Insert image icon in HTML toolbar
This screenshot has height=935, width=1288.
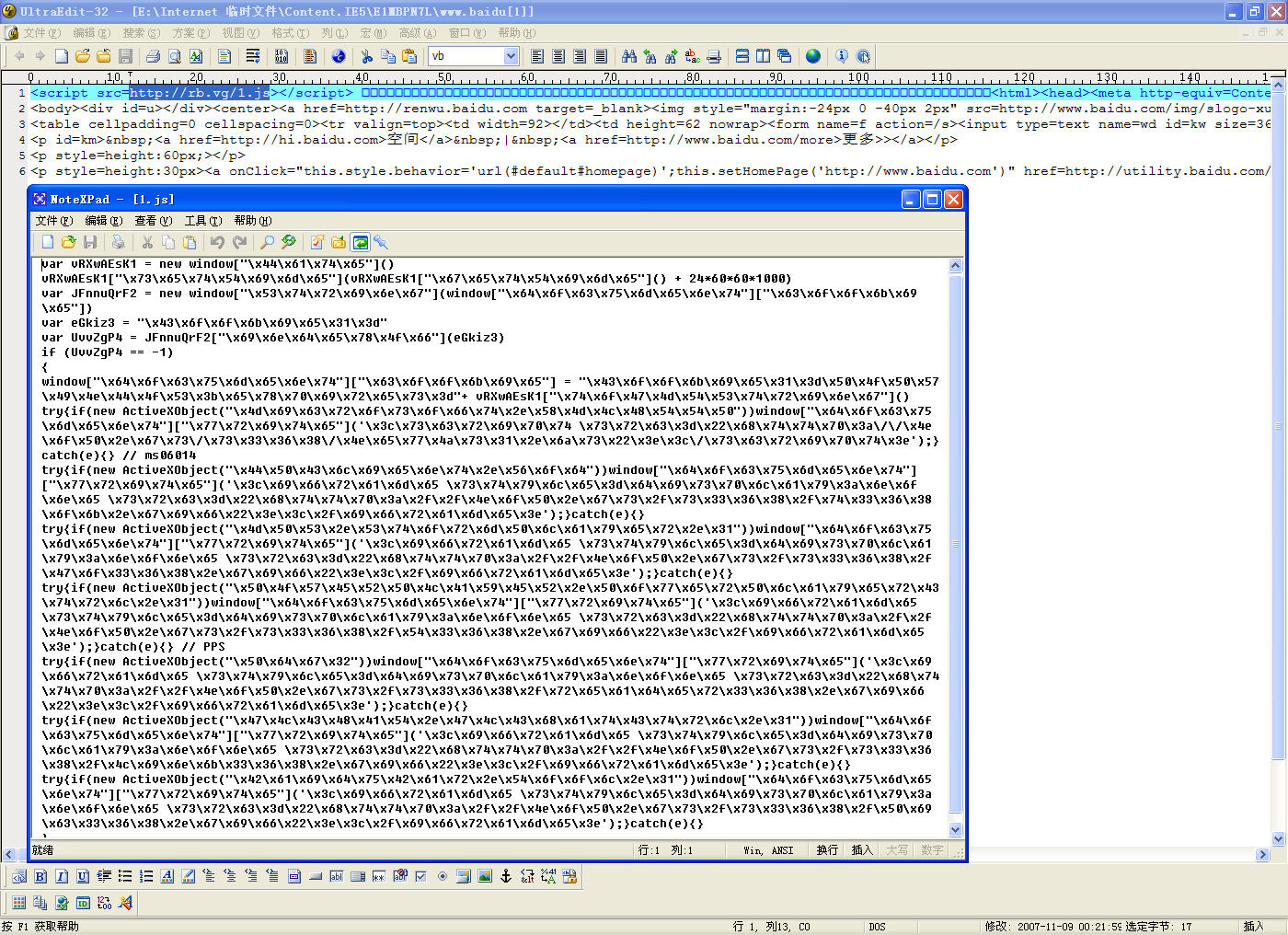485,876
